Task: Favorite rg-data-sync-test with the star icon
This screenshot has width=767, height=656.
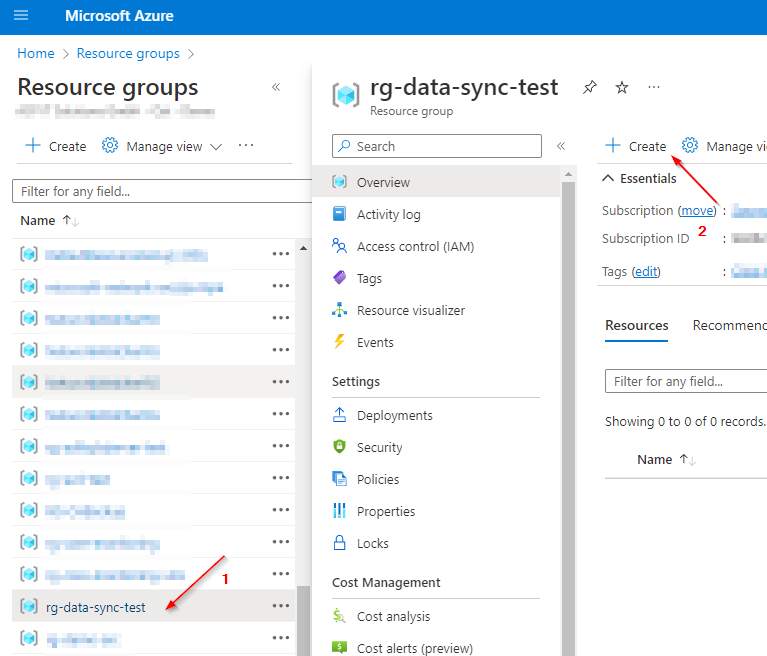Action: point(622,88)
